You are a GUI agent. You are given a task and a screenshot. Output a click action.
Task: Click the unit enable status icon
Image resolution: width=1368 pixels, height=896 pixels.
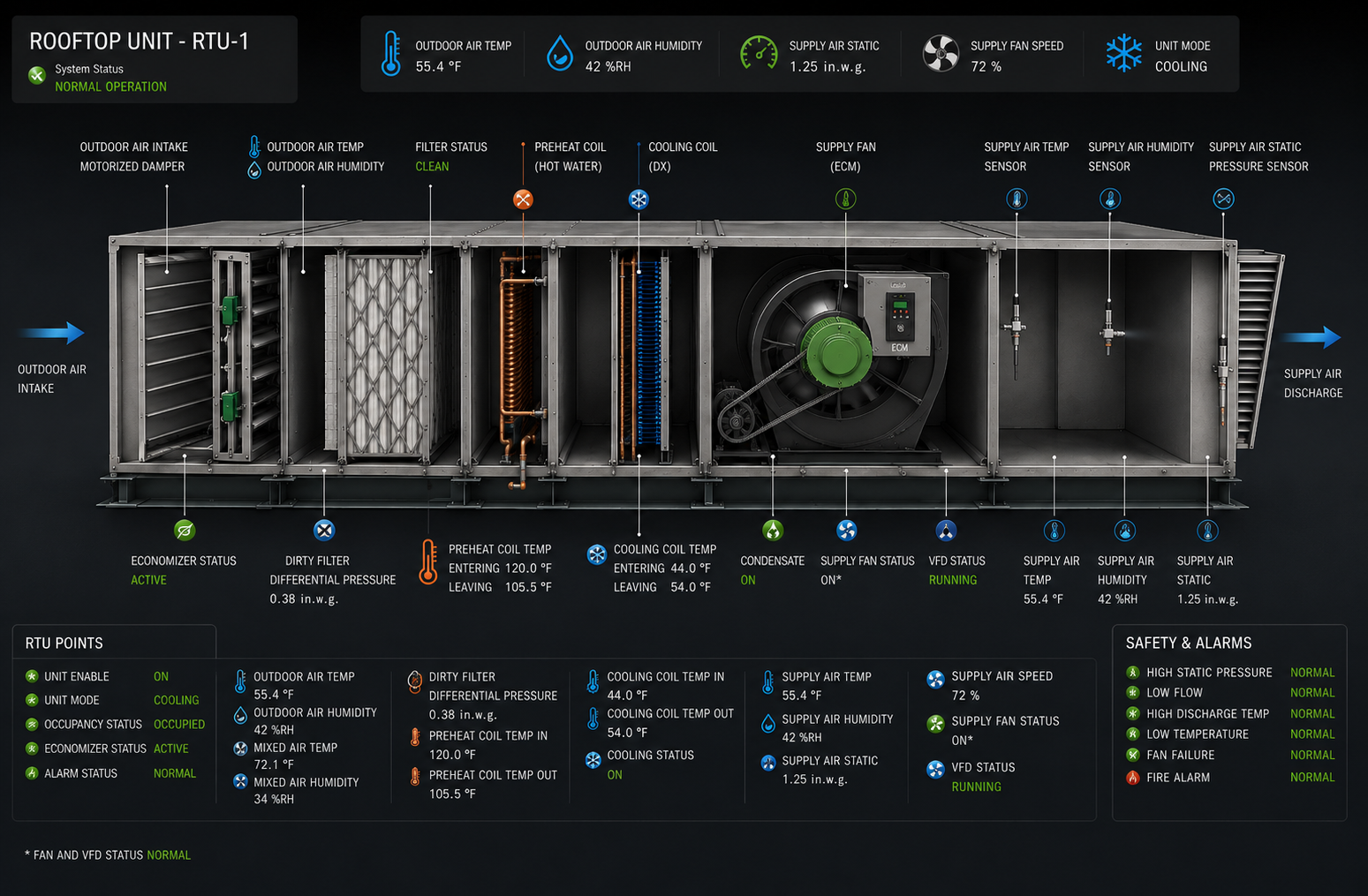tap(32, 676)
